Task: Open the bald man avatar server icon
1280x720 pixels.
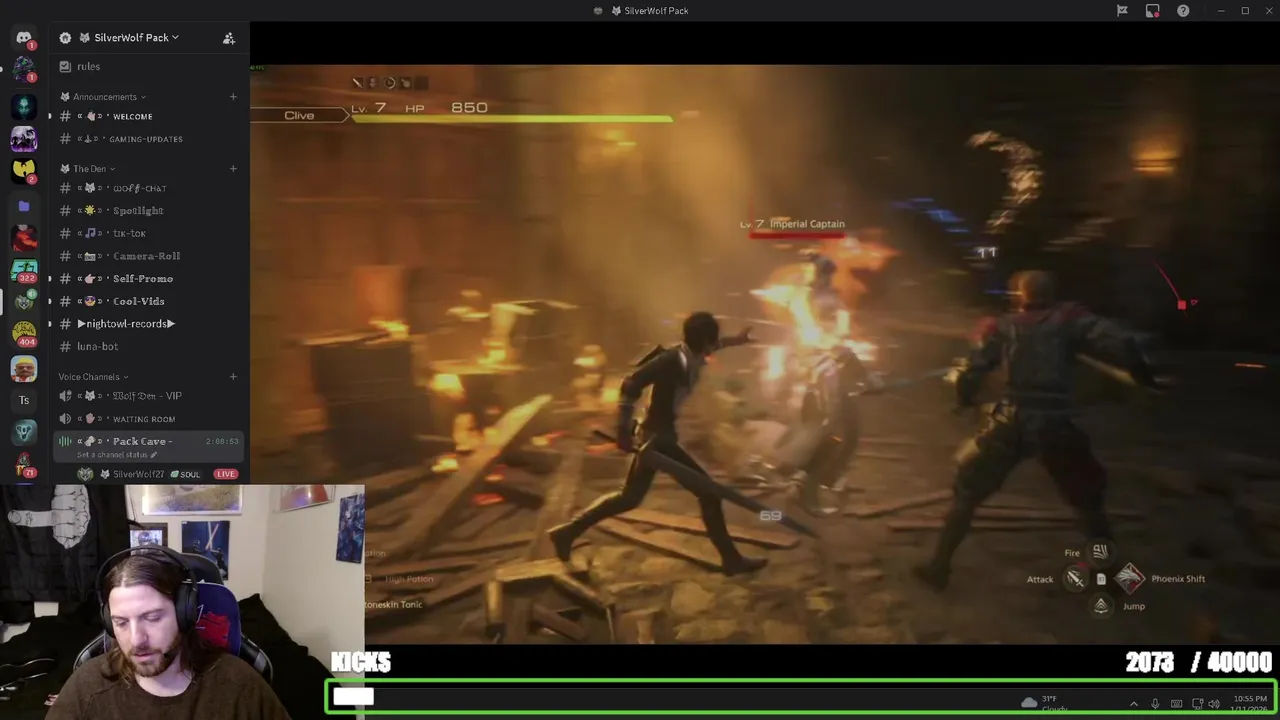Action: [x=24, y=368]
